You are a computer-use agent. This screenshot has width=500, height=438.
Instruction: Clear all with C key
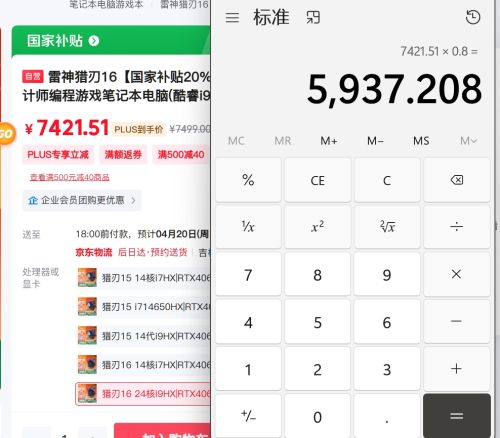[x=387, y=180]
